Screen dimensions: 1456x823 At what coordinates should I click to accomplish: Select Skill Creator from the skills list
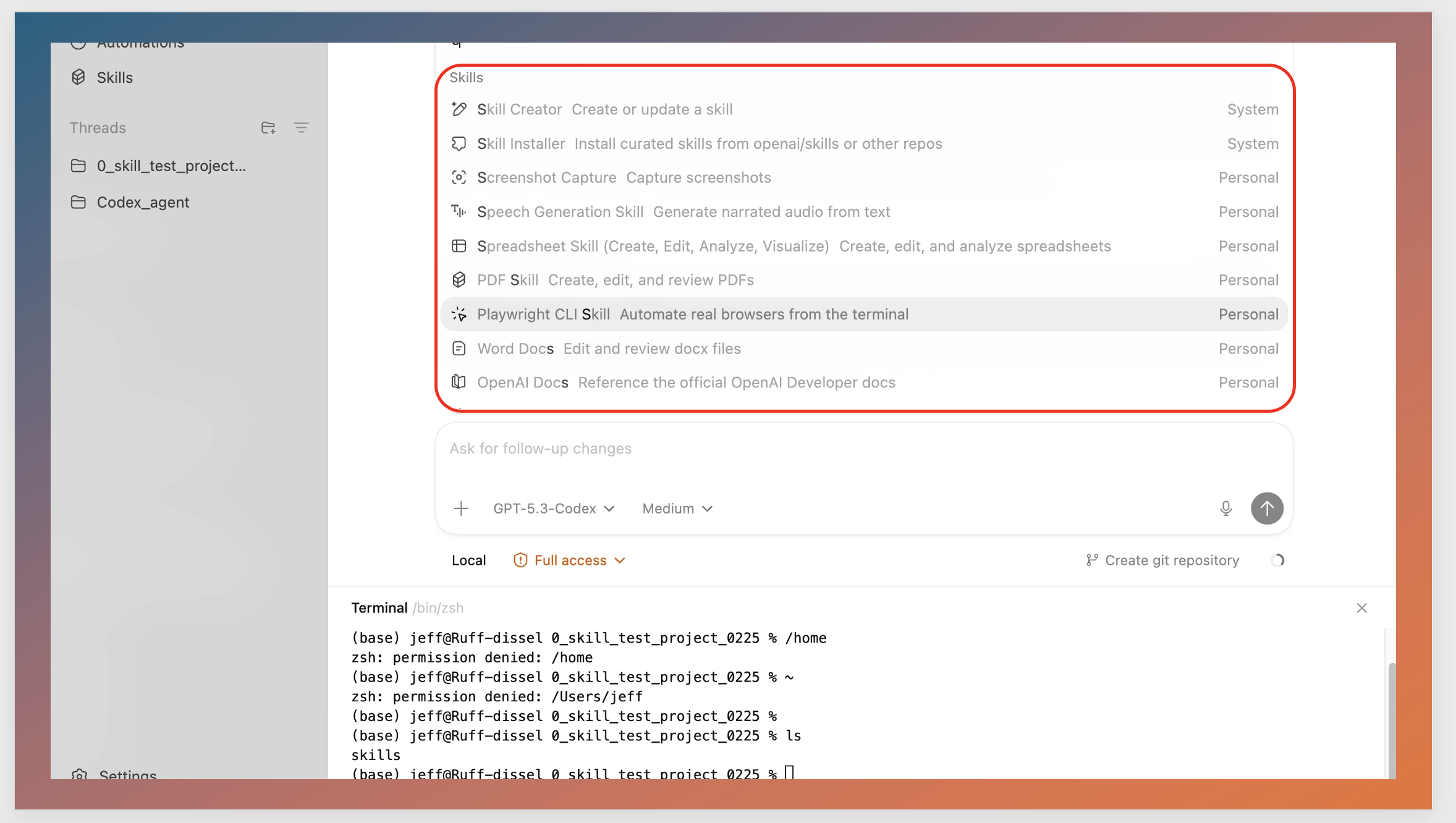coord(864,109)
